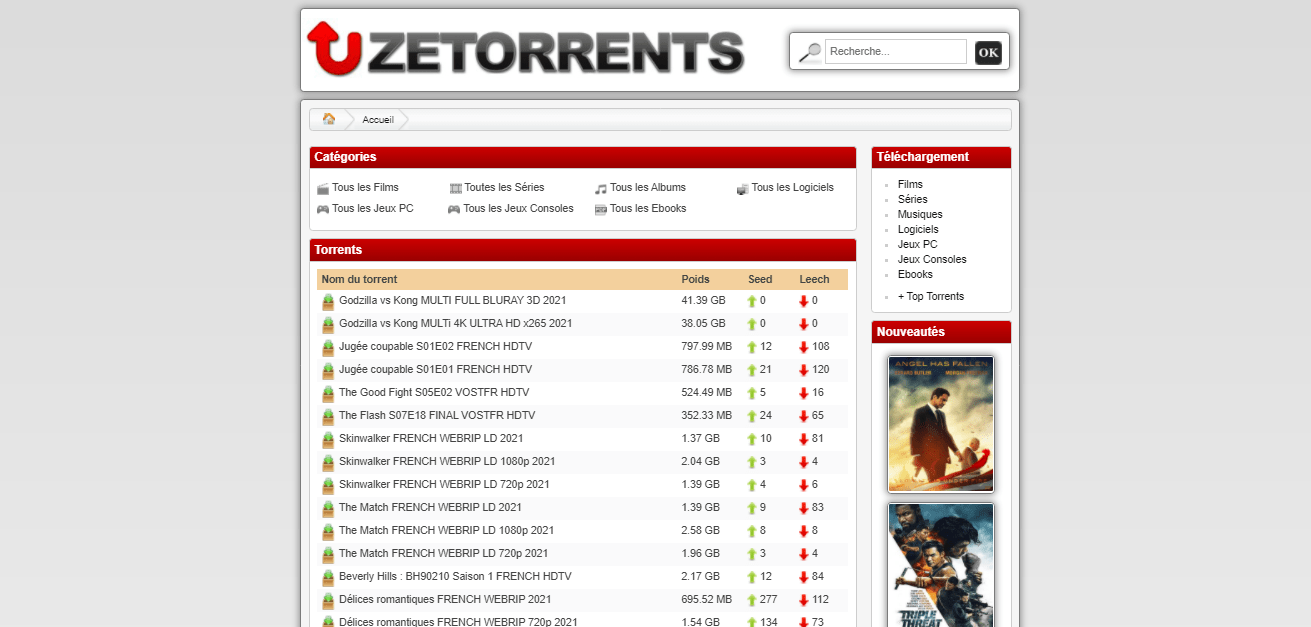1311x627 pixels.
Task: Open Beverly Hills BH90210 Saison 1 torrent
Action: click(455, 576)
